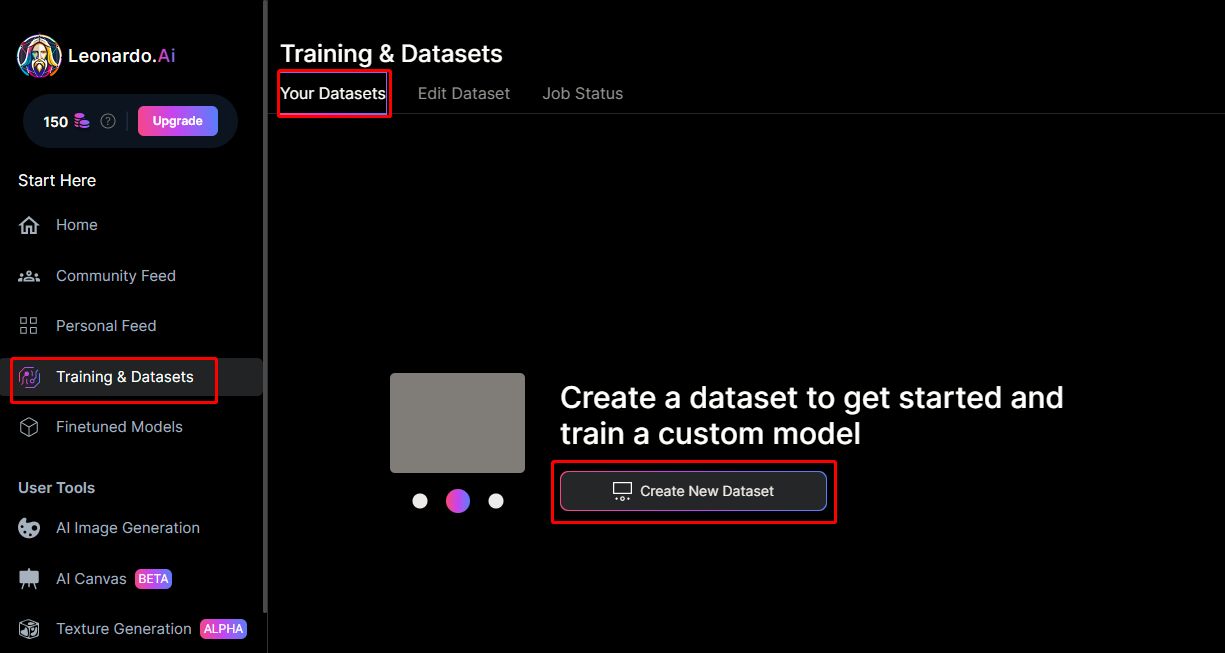Open the token help question mark
1225x653 pixels.
pos(108,121)
